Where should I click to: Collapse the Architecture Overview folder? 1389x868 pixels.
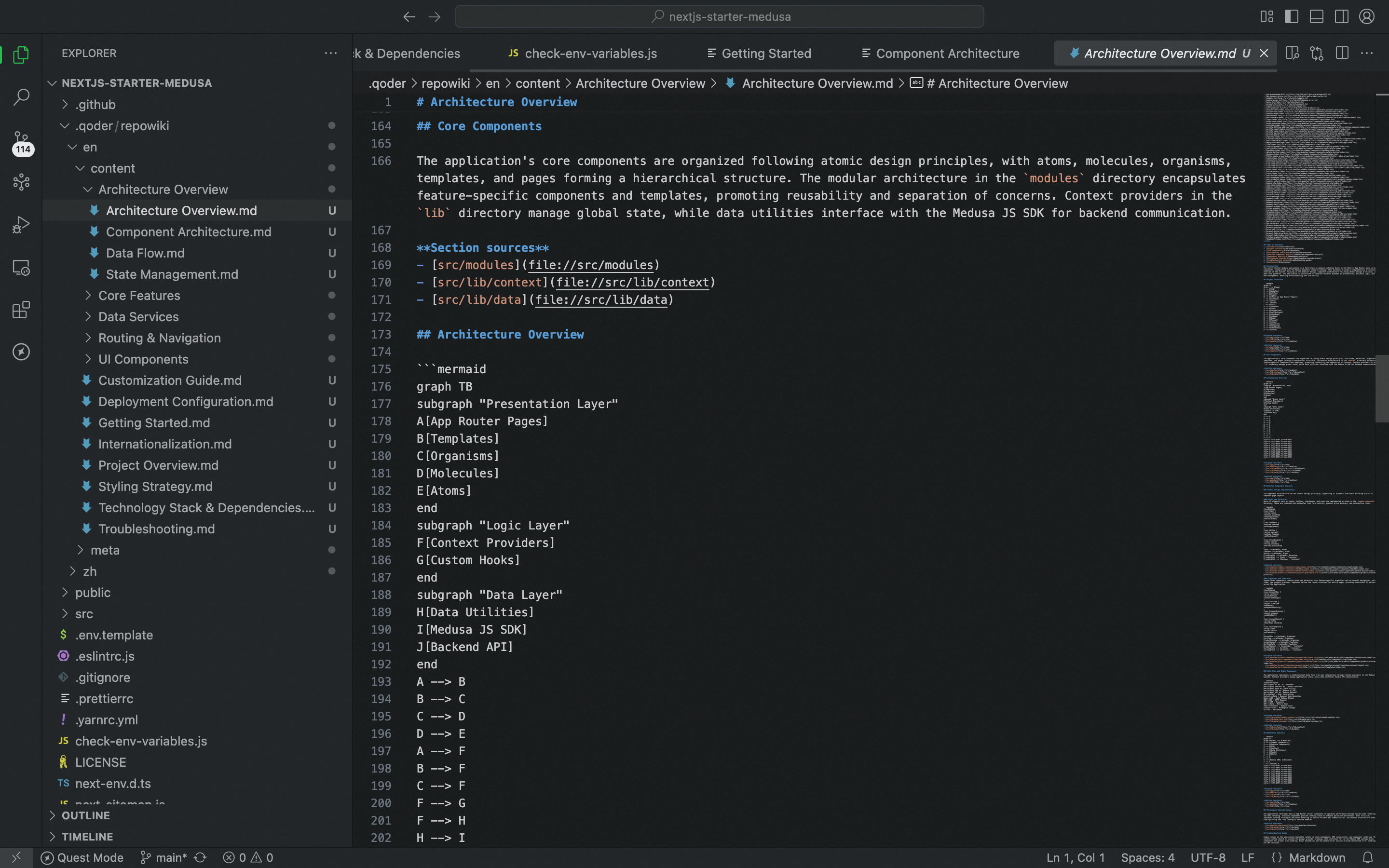[163, 190]
